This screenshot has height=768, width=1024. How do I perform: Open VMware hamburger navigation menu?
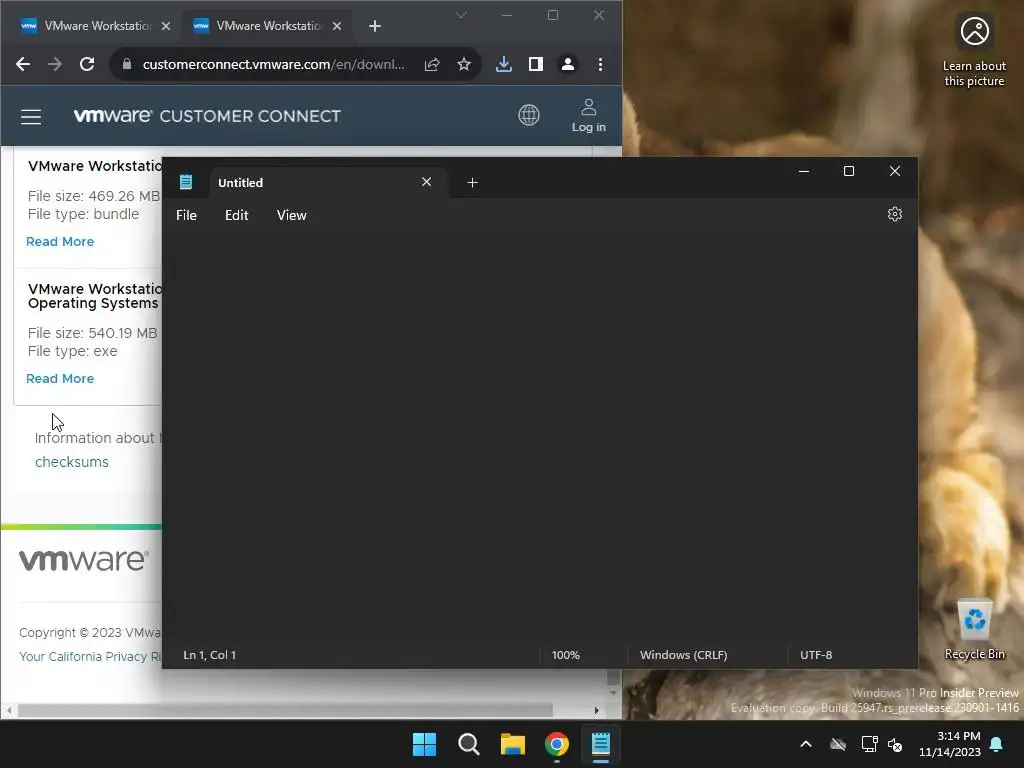pyautogui.click(x=31, y=117)
